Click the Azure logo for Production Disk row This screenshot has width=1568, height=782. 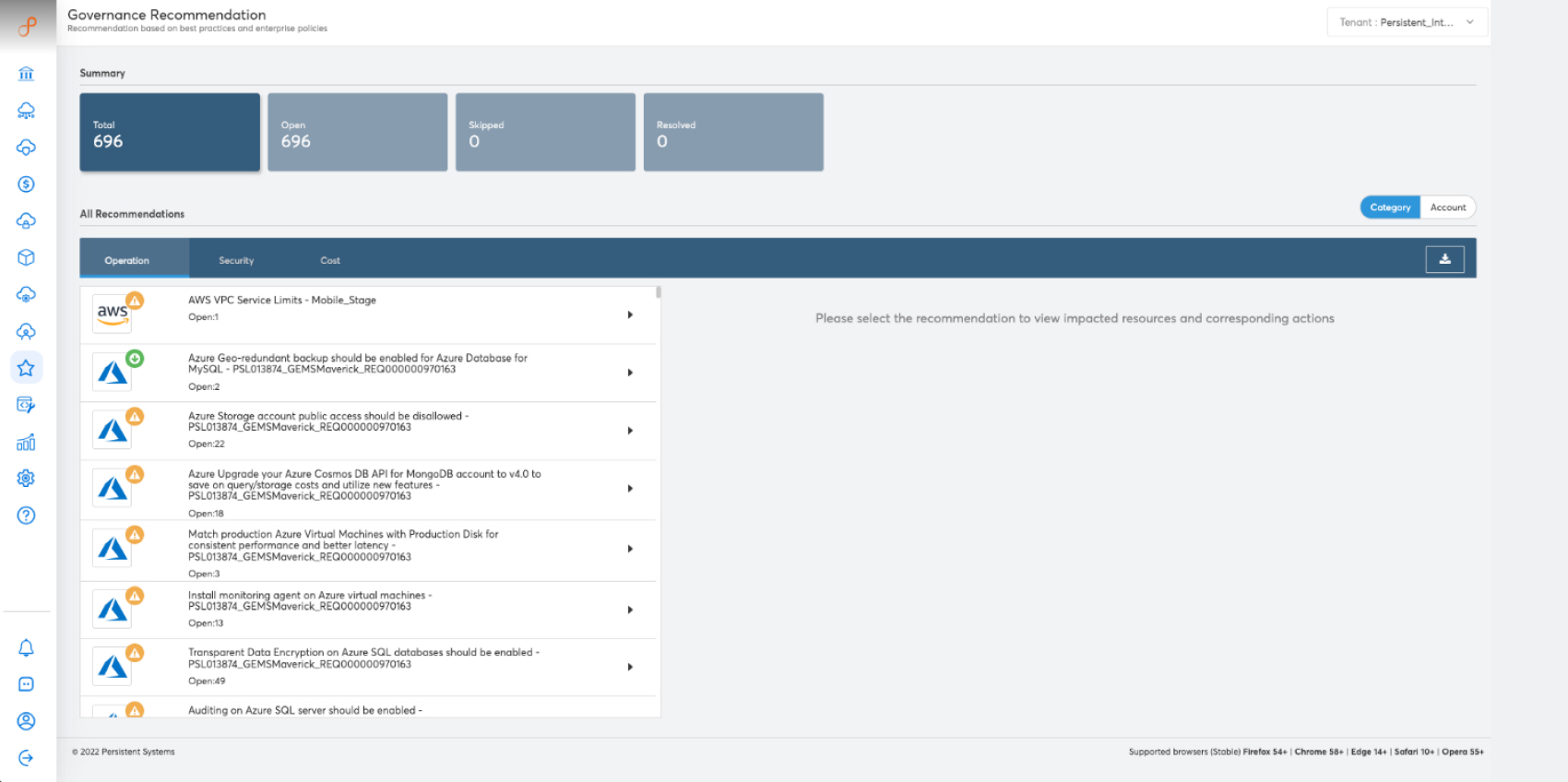(x=113, y=549)
